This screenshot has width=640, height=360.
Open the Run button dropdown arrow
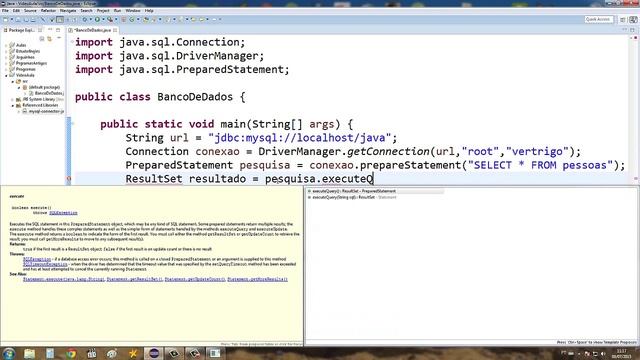coord(103,20)
